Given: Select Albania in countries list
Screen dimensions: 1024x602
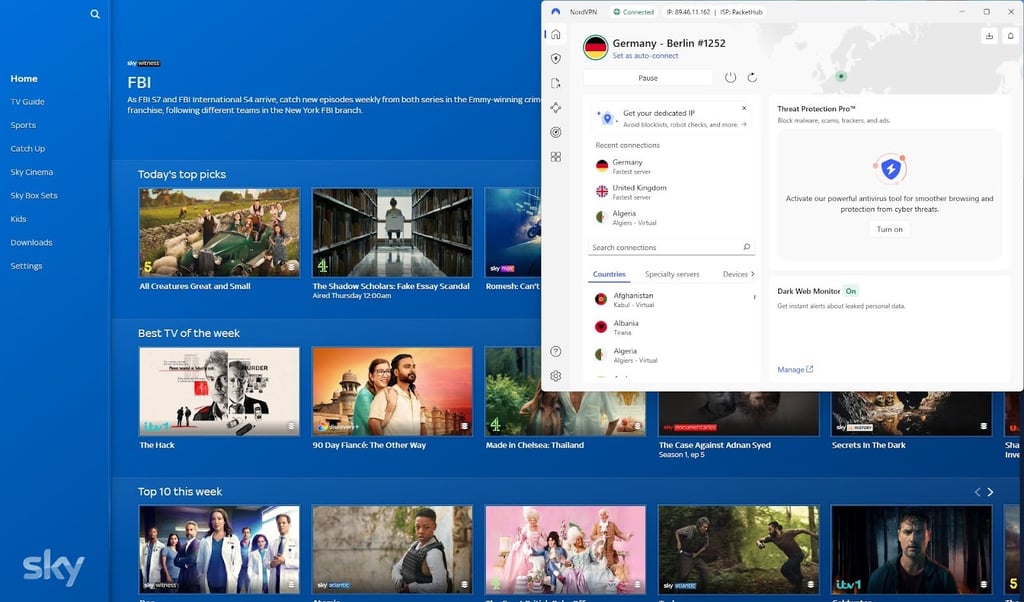Looking at the screenshot, I should click(671, 327).
